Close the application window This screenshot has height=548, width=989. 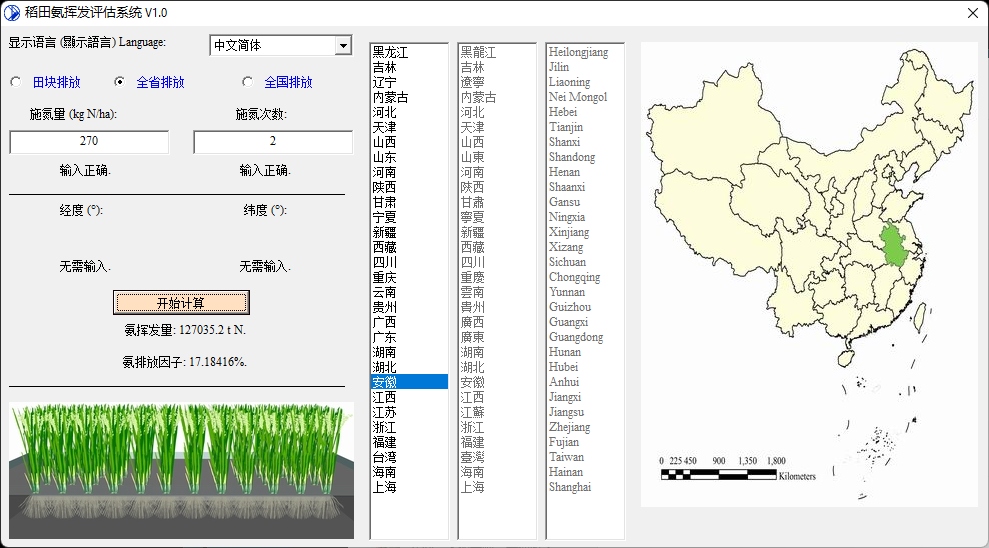tap(972, 13)
